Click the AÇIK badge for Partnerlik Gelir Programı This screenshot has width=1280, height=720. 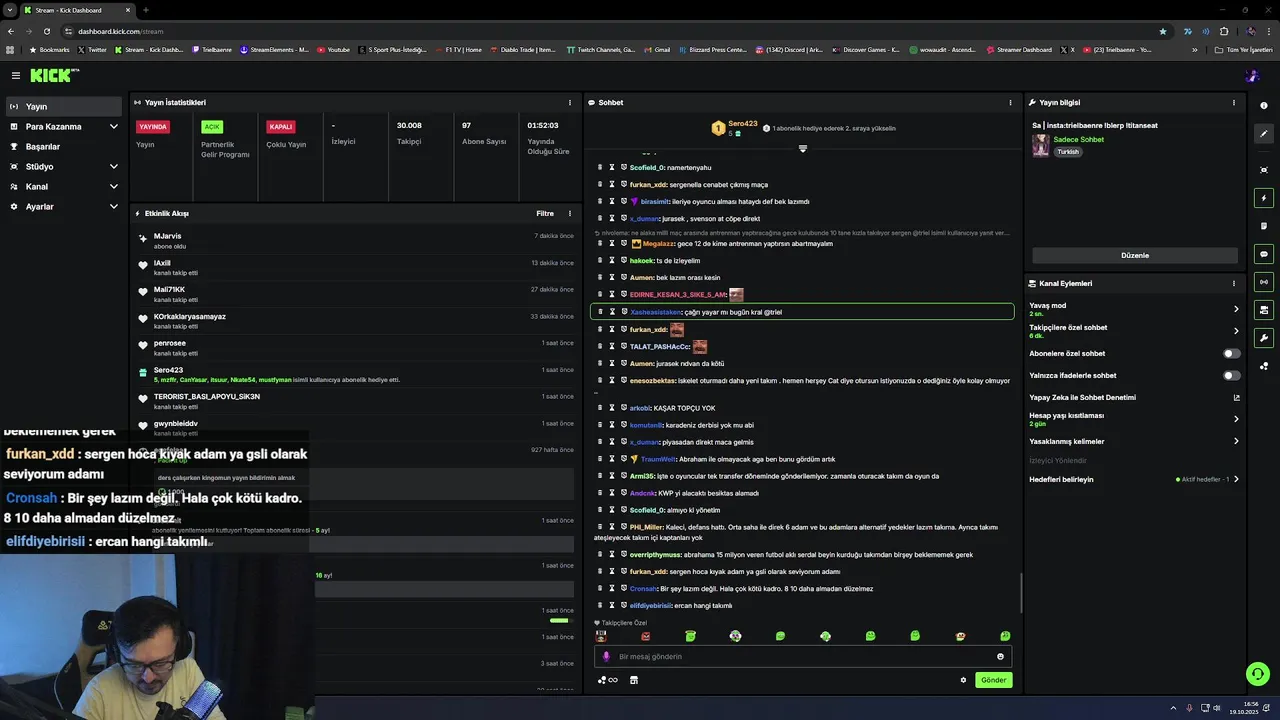[212, 127]
